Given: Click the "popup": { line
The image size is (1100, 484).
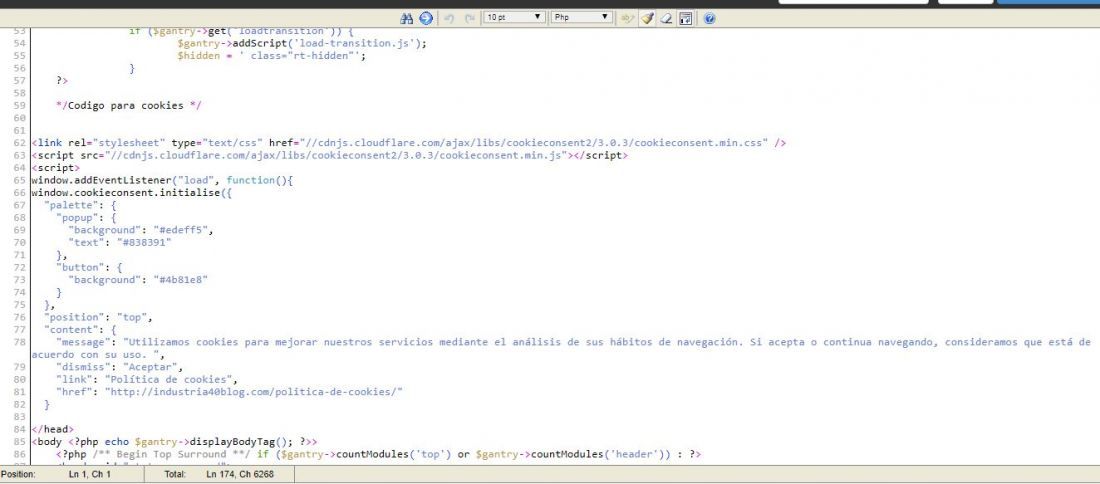Looking at the screenshot, I should pos(86,217).
